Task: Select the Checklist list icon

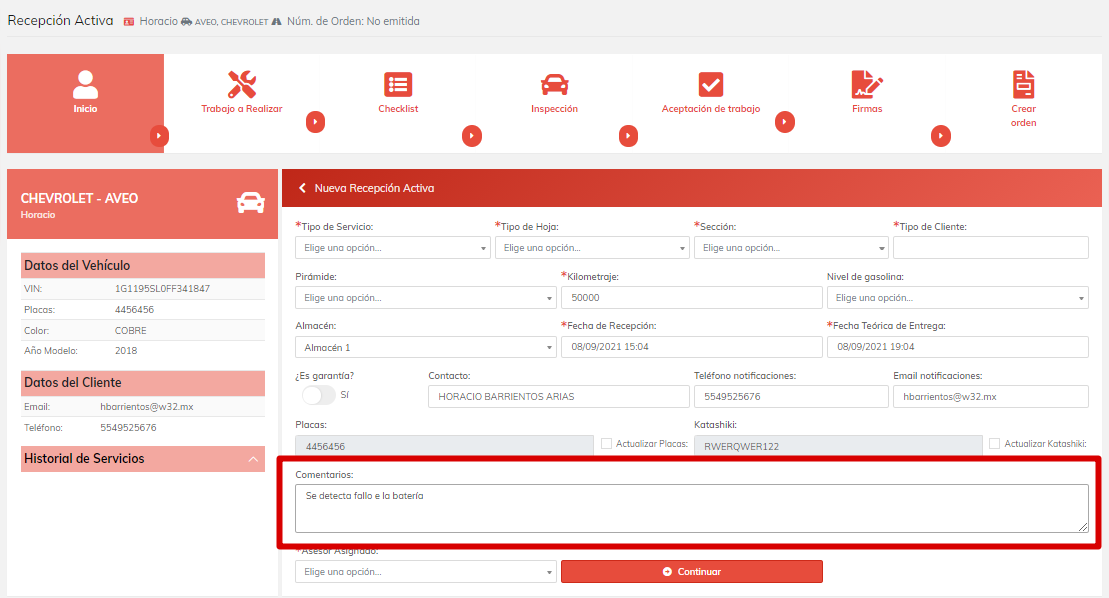Action: tap(398, 85)
